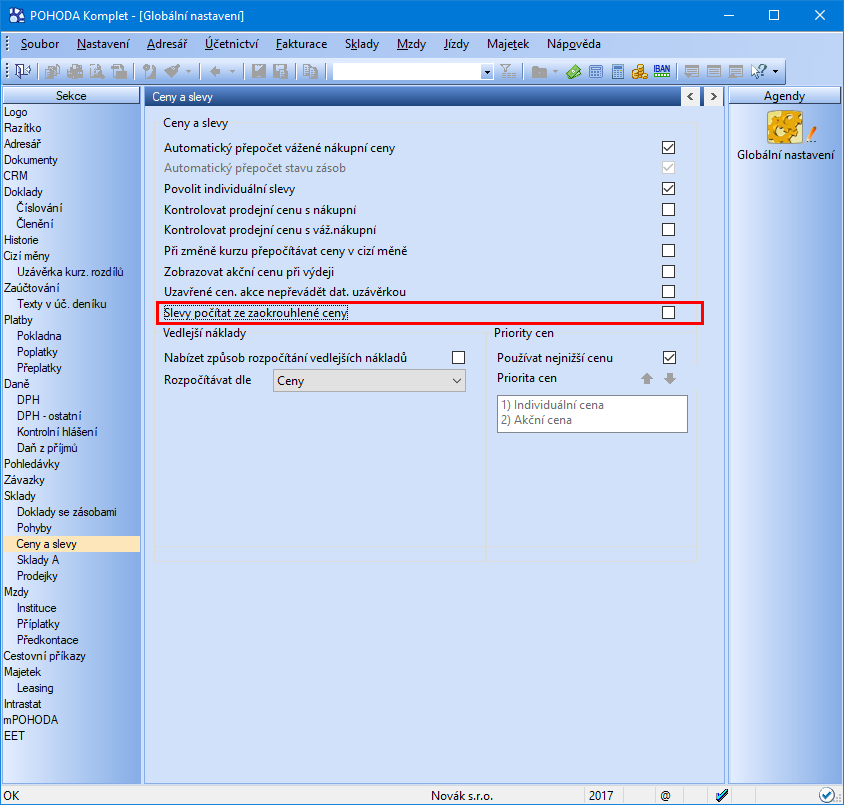Click the first calculator toolbar icon
This screenshot has width=844, height=805.
tap(596, 72)
